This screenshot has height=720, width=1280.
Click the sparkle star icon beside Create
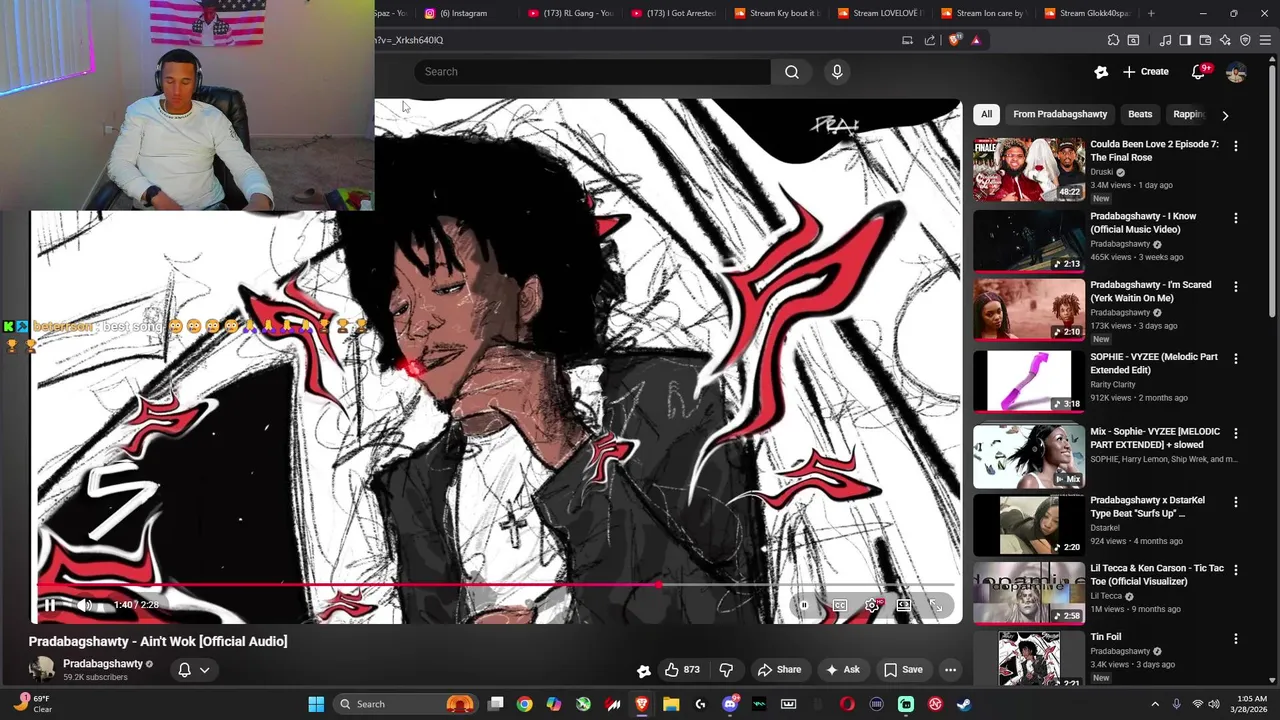coord(1101,72)
